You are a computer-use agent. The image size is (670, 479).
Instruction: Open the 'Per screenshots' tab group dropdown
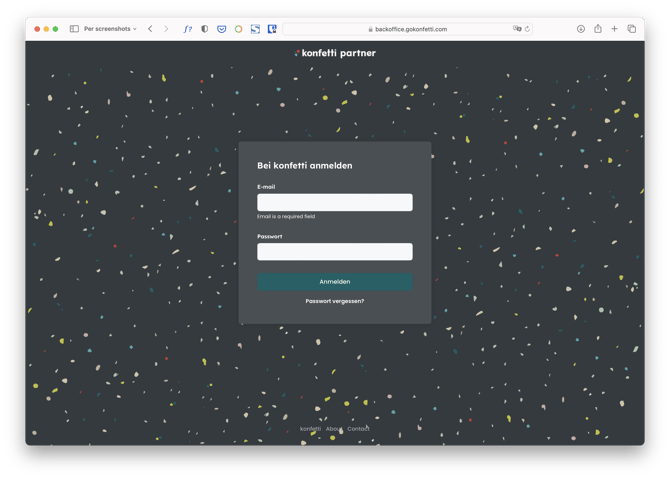click(x=110, y=29)
